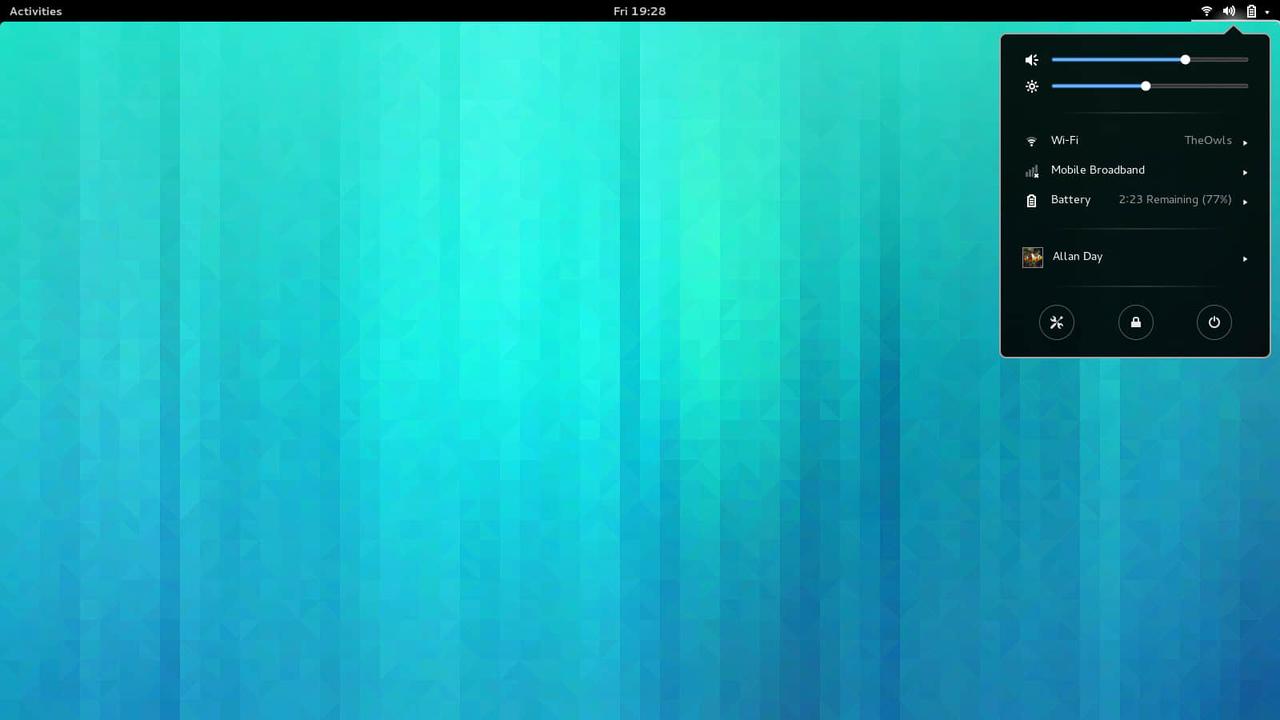Click the Mobile Broadband signal bars icon
Viewport: 1280px width, 720px height.
click(x=1032, y=171)
